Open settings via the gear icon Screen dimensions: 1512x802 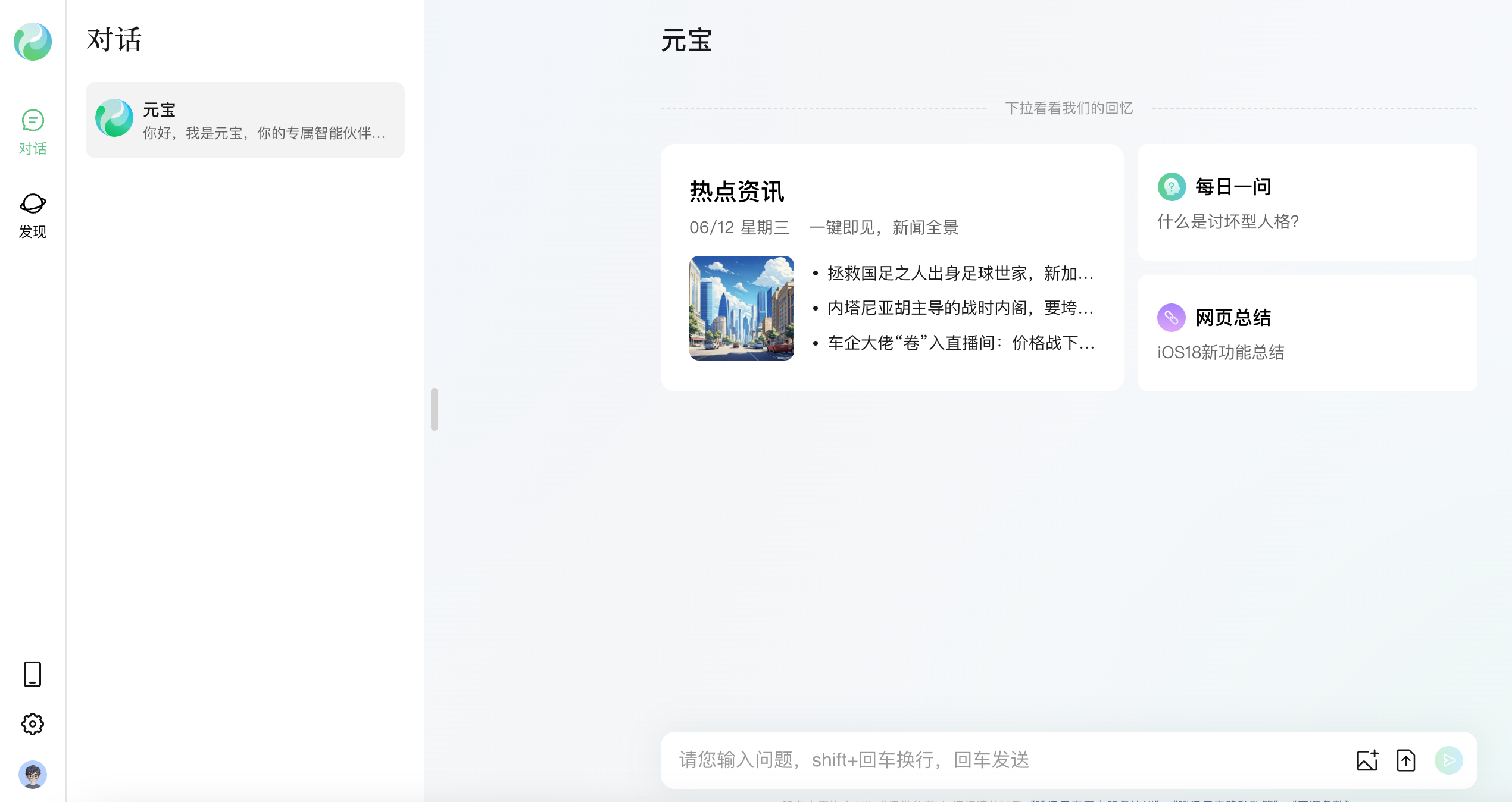pos(33,724)
